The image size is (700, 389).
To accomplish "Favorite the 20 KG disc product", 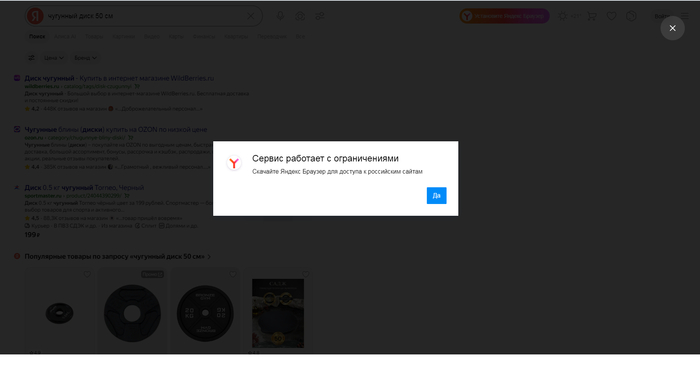I will tap(233, 274).
